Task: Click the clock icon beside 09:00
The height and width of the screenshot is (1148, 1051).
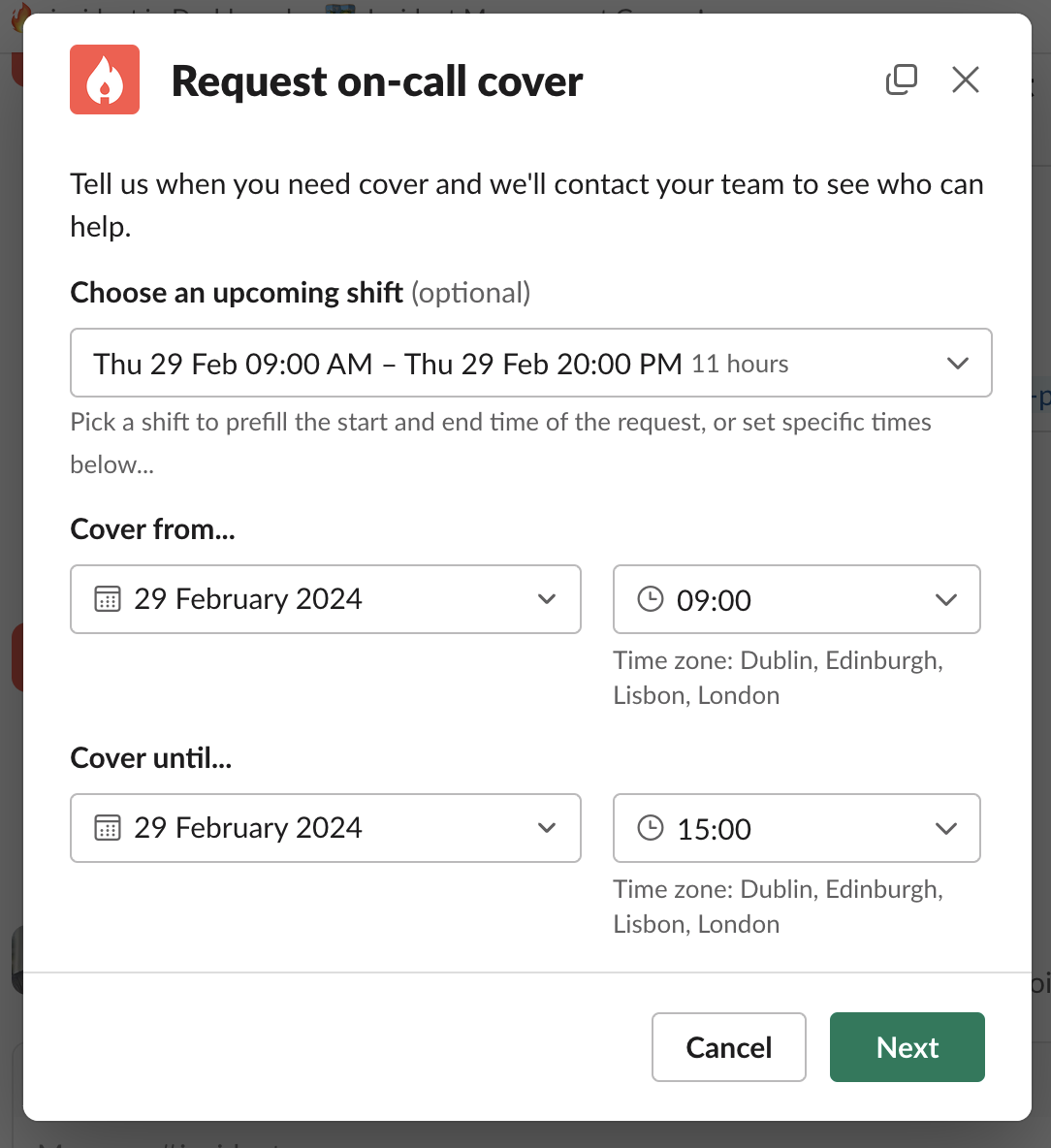Action: 650,599
